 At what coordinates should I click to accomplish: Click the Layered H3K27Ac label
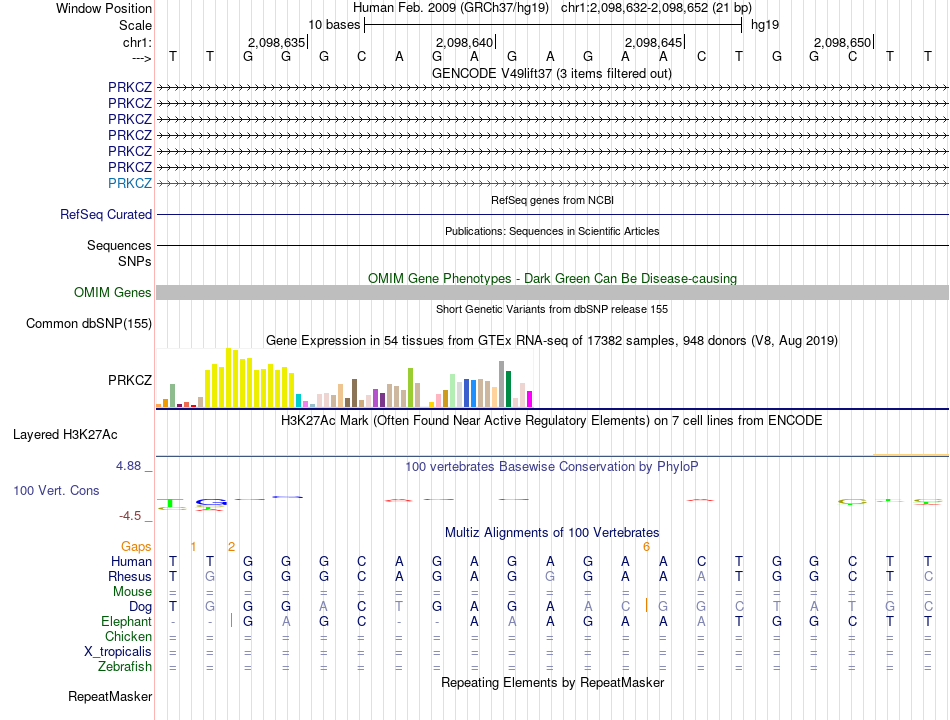pyautogui.click(x=65, y=435)
